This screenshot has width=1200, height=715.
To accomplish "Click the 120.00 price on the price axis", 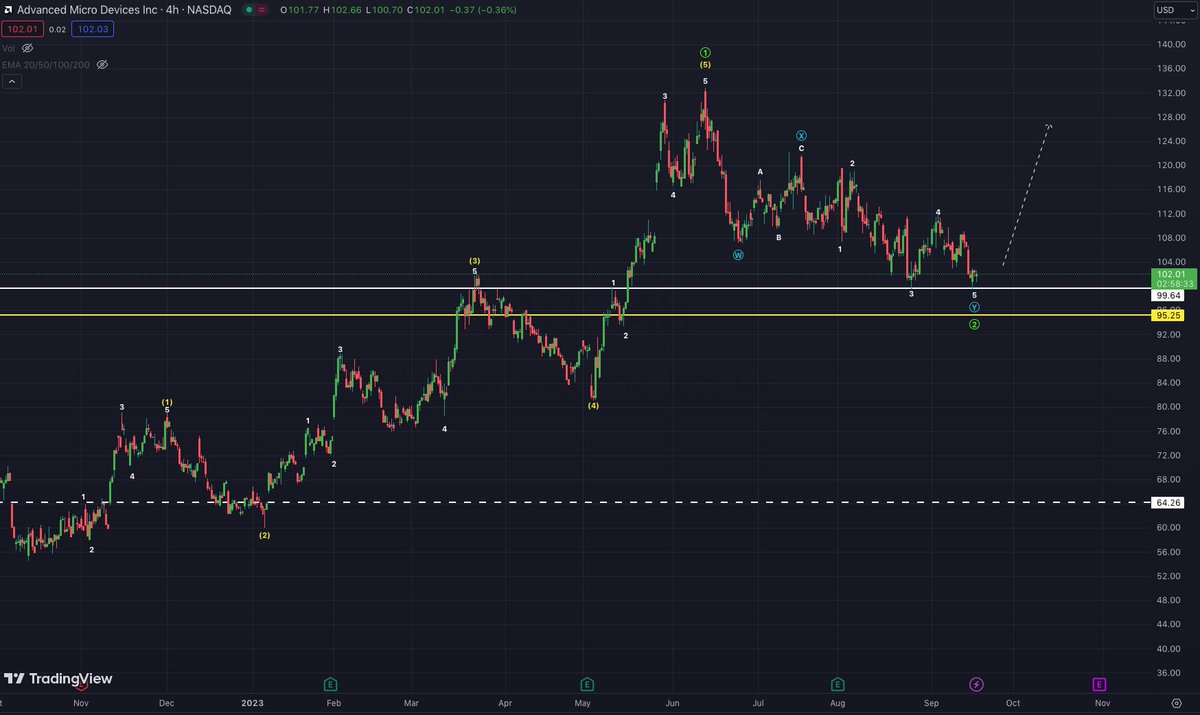I will (x=1173, y=165).
